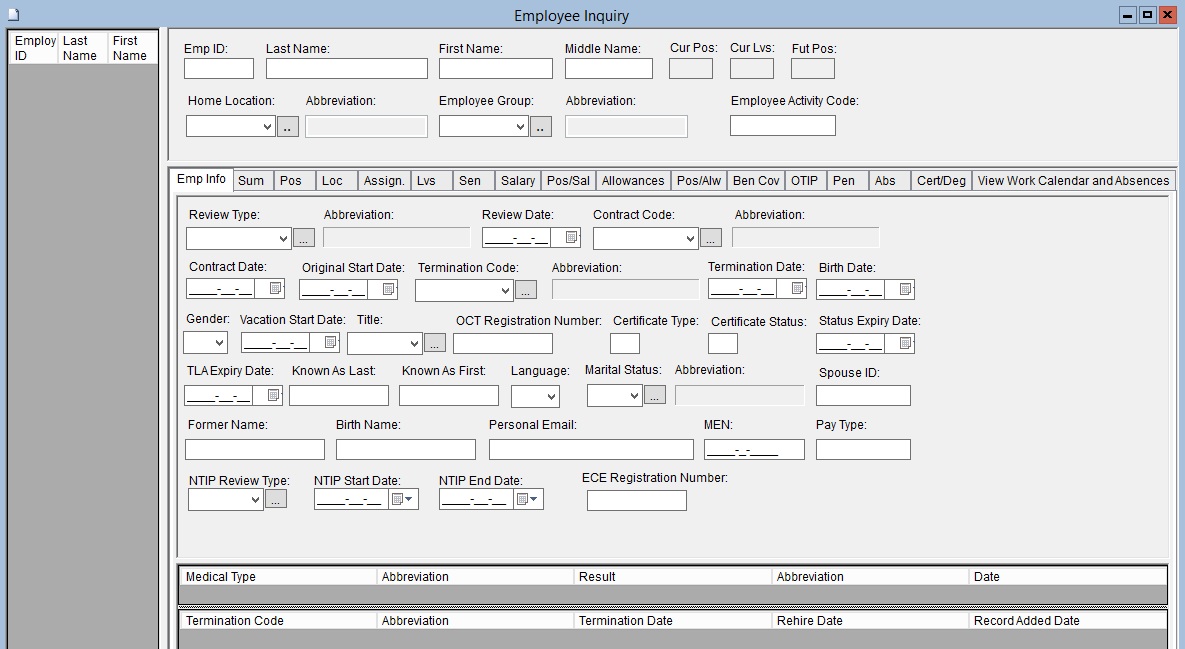
Task: Click the Home Location lookup button
Action: (x=288, y=127)
